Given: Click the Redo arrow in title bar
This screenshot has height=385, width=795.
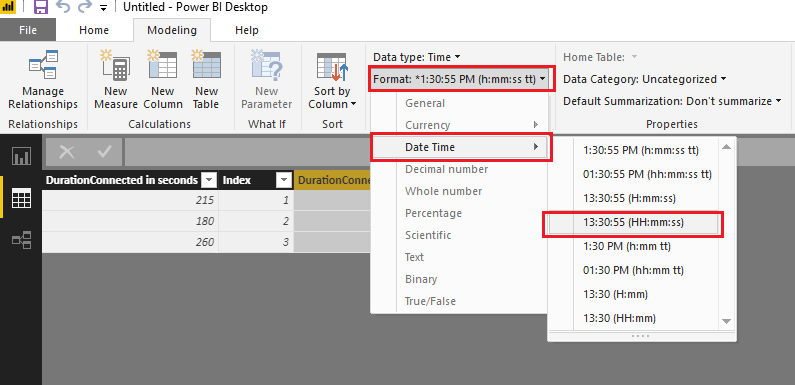Looking at the screenshot, I should click(85, 7).
